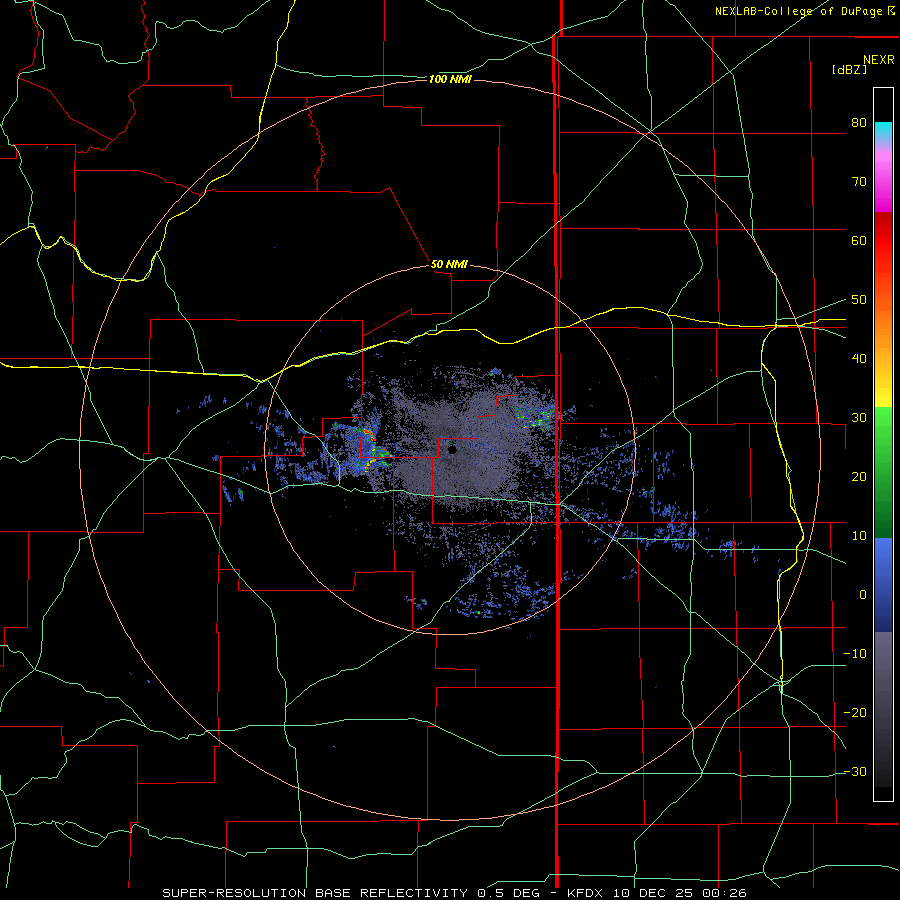The image size is (900, 900).
Task: Click the 10 dBZ scale value
Action: pyautogui.click(x=859, y=536)
